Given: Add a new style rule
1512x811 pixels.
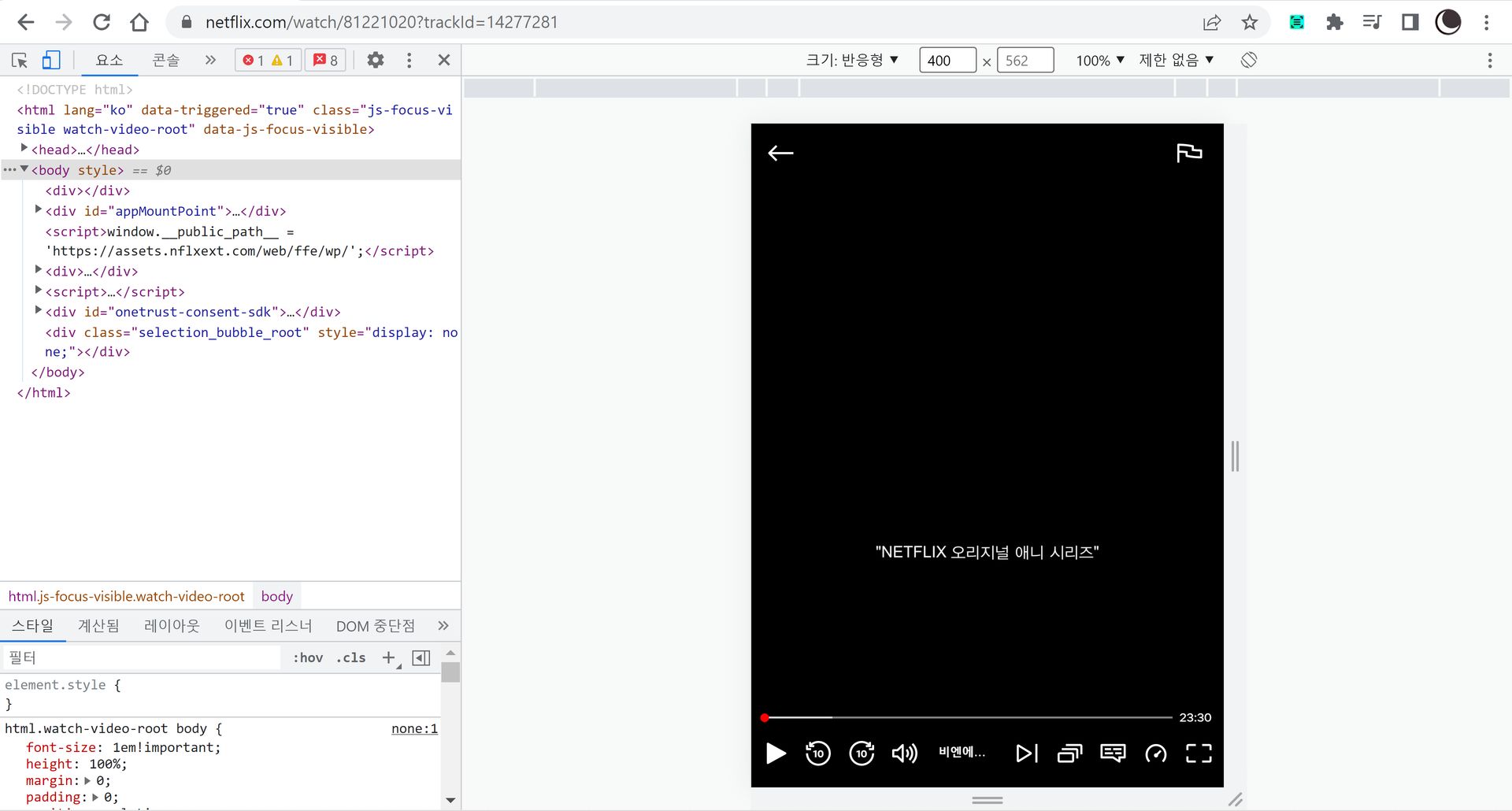Looking at the screenshot, I should click(389, 657).
